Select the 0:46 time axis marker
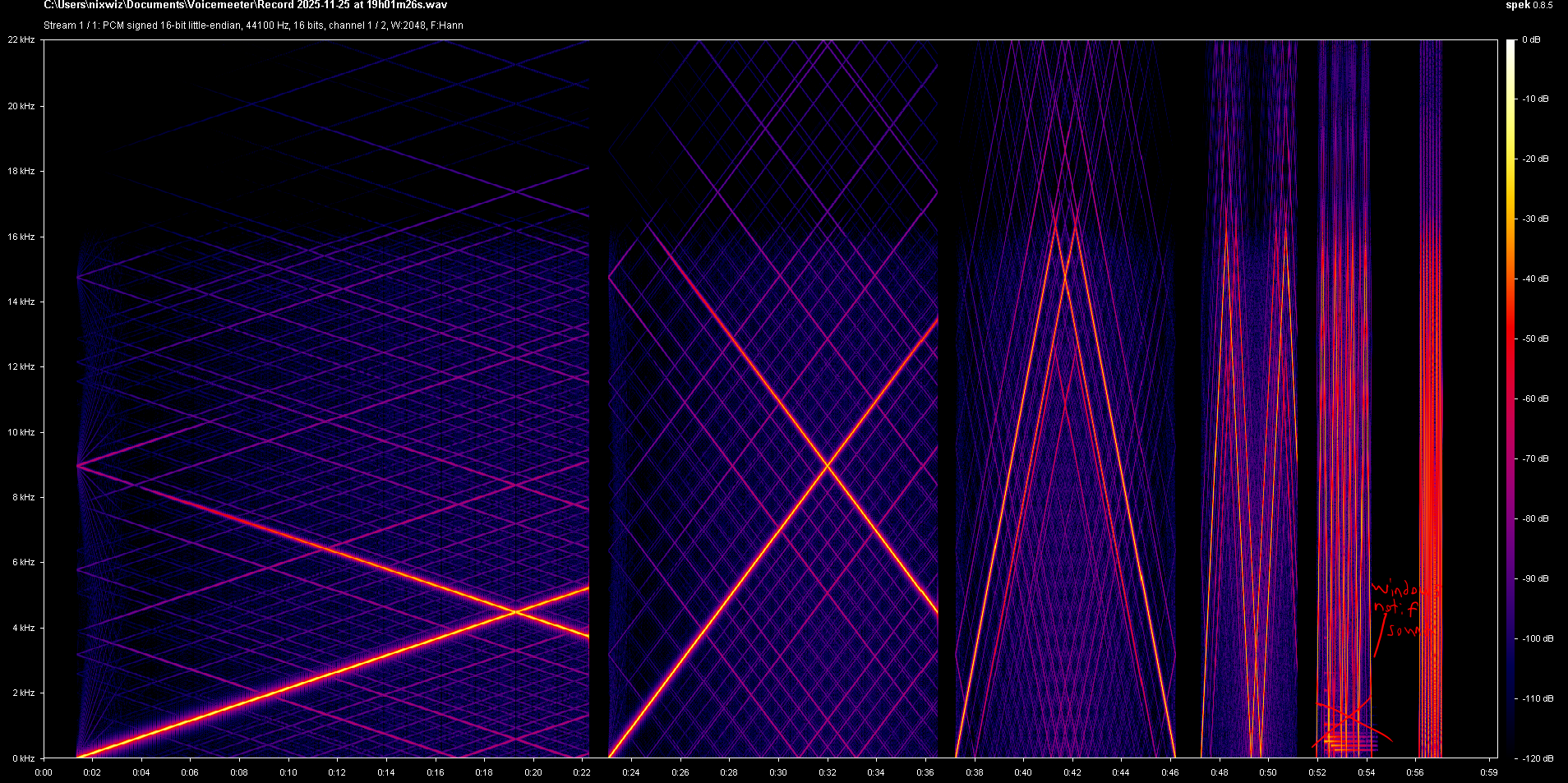1568x783 pixels. [x=1170, y=772]
